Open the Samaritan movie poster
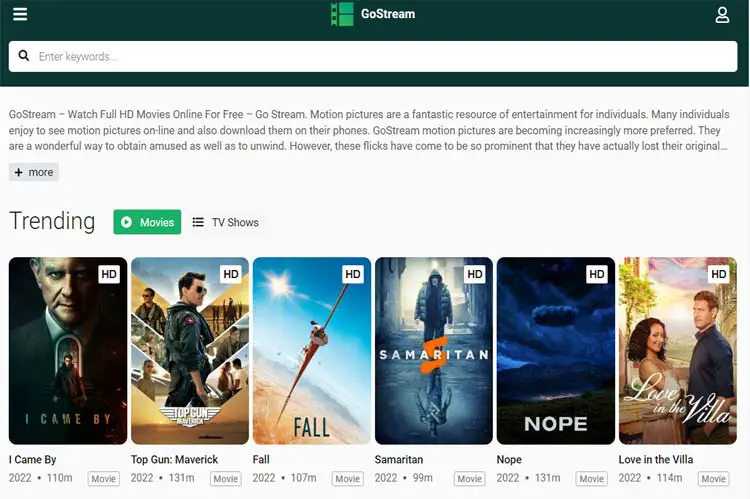This screenshot has height=499, width=750. tap(434, 351)
